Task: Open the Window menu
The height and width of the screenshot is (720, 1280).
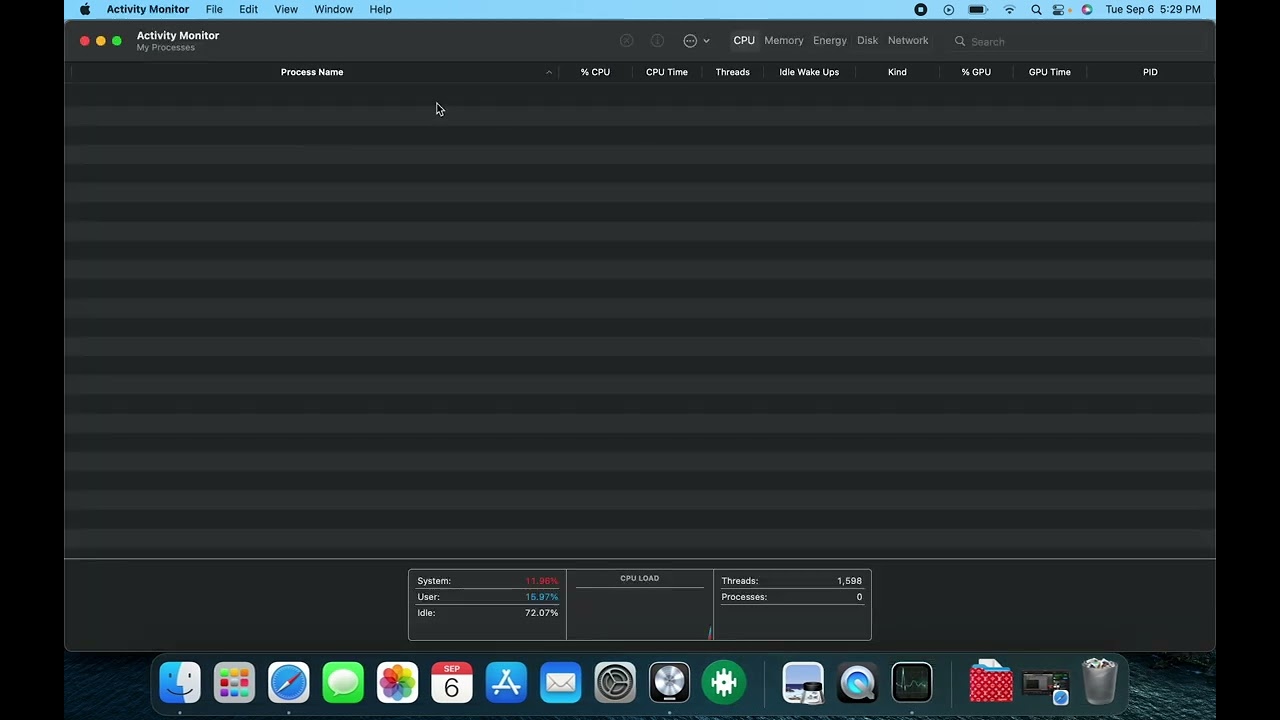Action: click(x=333, y=9)
